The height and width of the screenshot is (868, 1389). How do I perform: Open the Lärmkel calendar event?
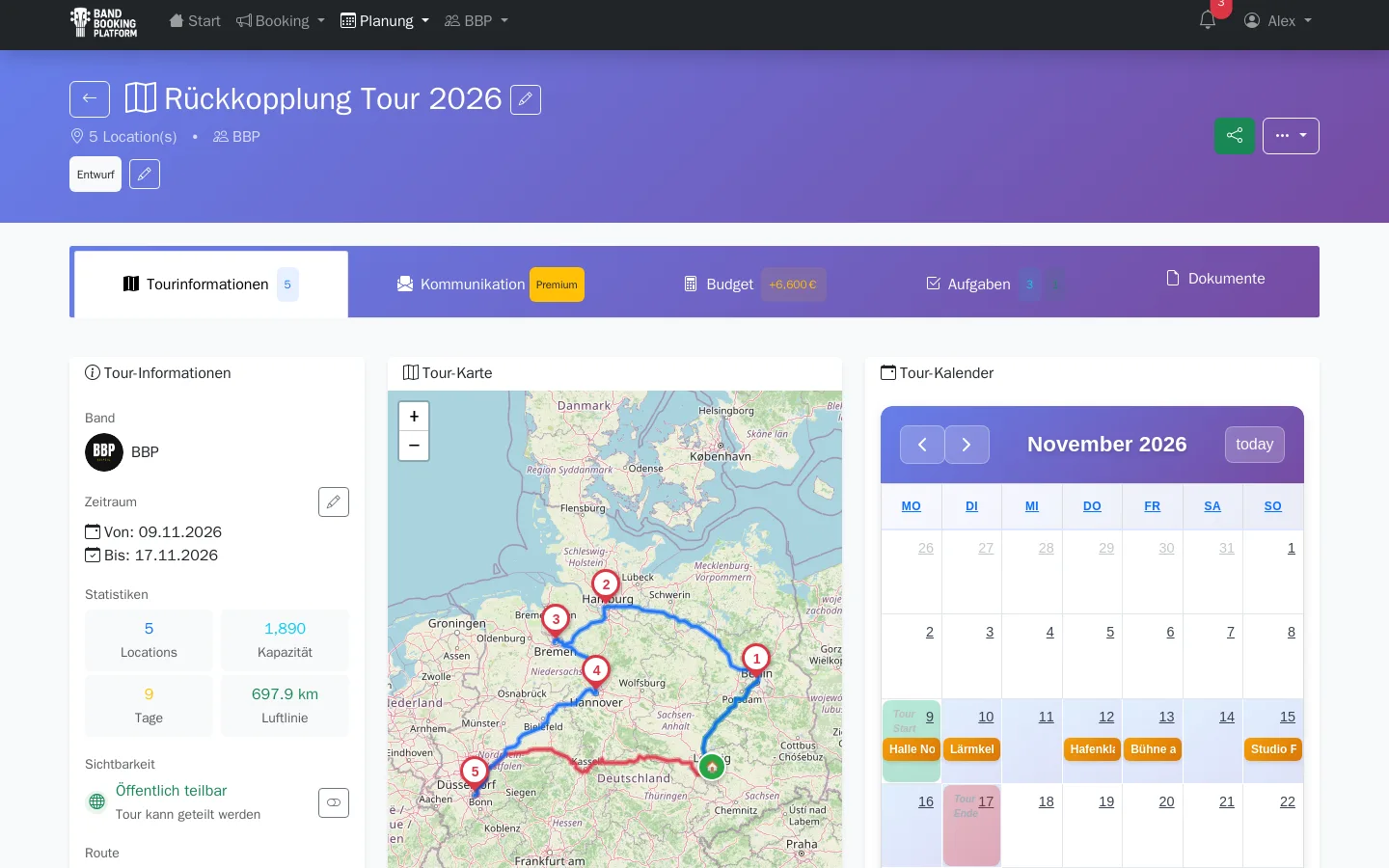pyautogui.click(x=971, y=749)
